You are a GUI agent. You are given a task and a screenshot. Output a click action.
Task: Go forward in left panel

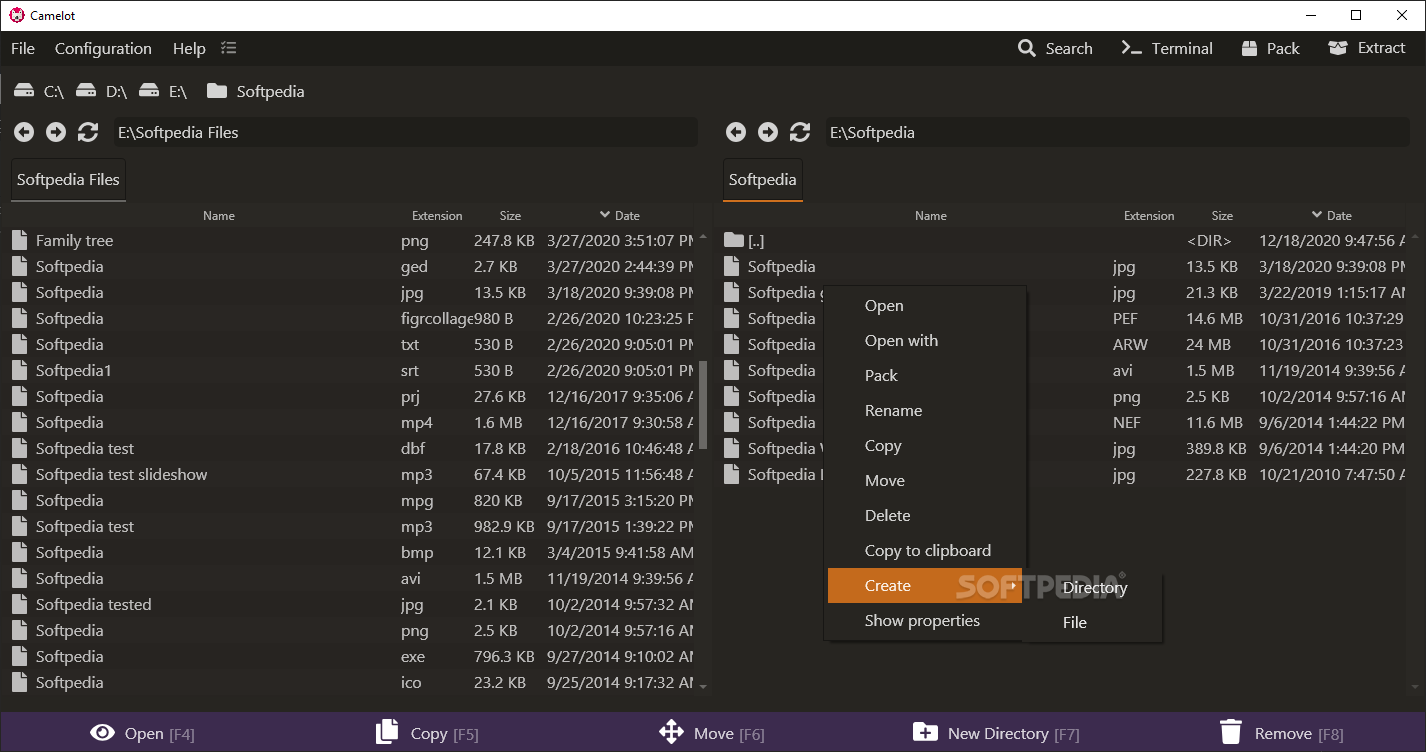tap(56, 132)
